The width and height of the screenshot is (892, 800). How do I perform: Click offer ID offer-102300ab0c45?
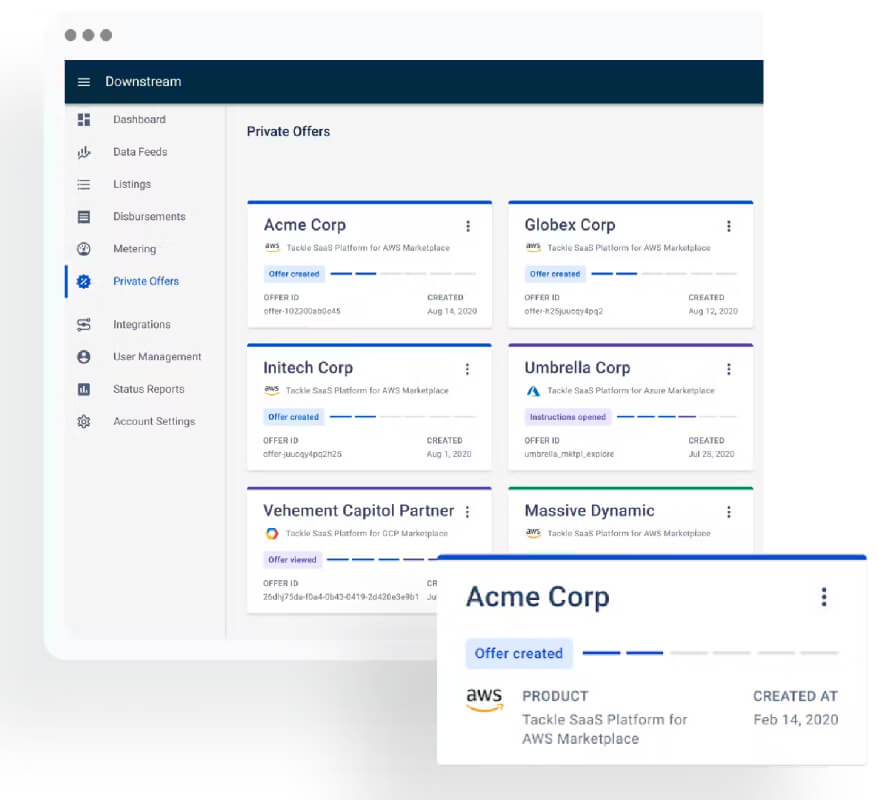302,311
